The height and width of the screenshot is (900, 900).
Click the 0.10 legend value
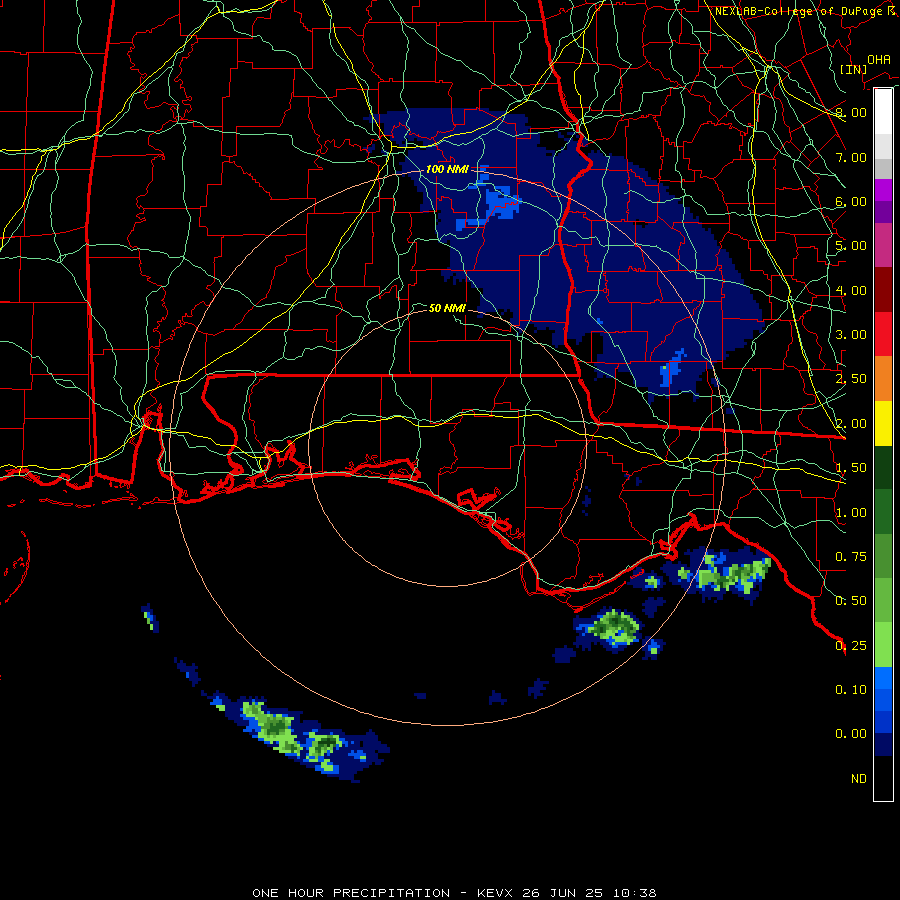pos(850,690)
